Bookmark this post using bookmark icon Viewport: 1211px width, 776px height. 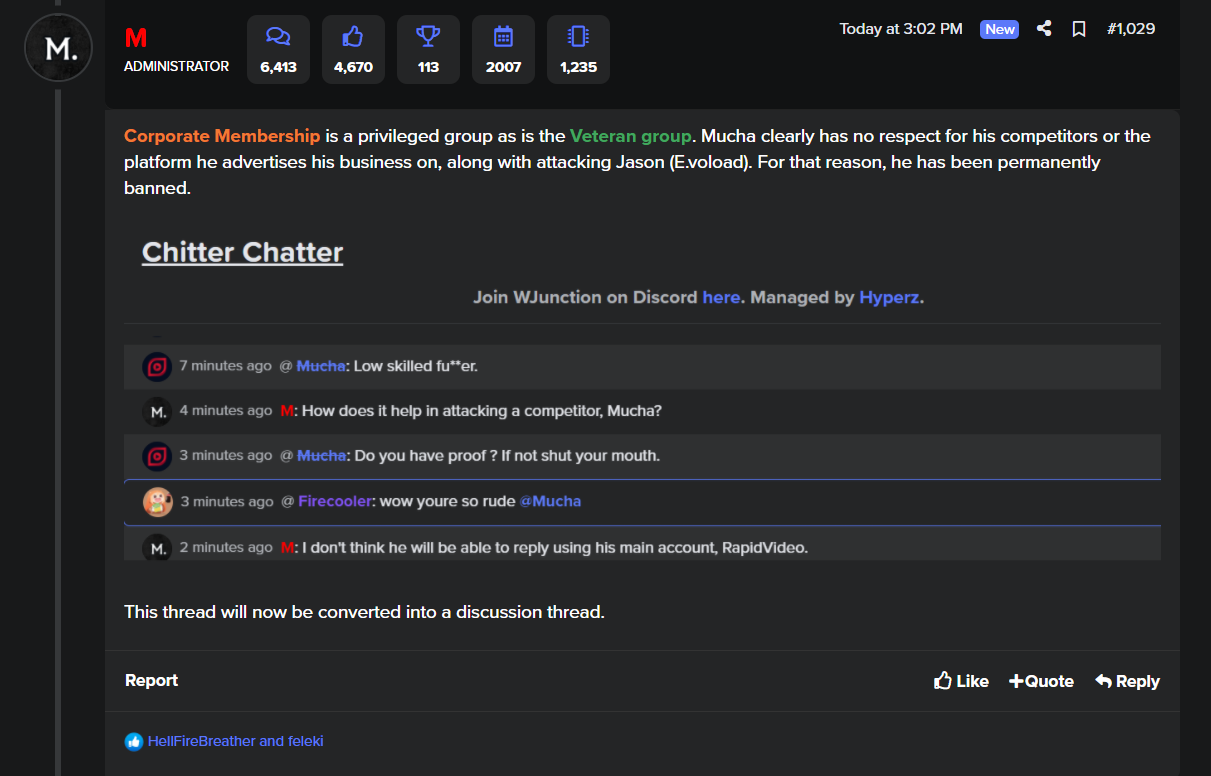1079,29
